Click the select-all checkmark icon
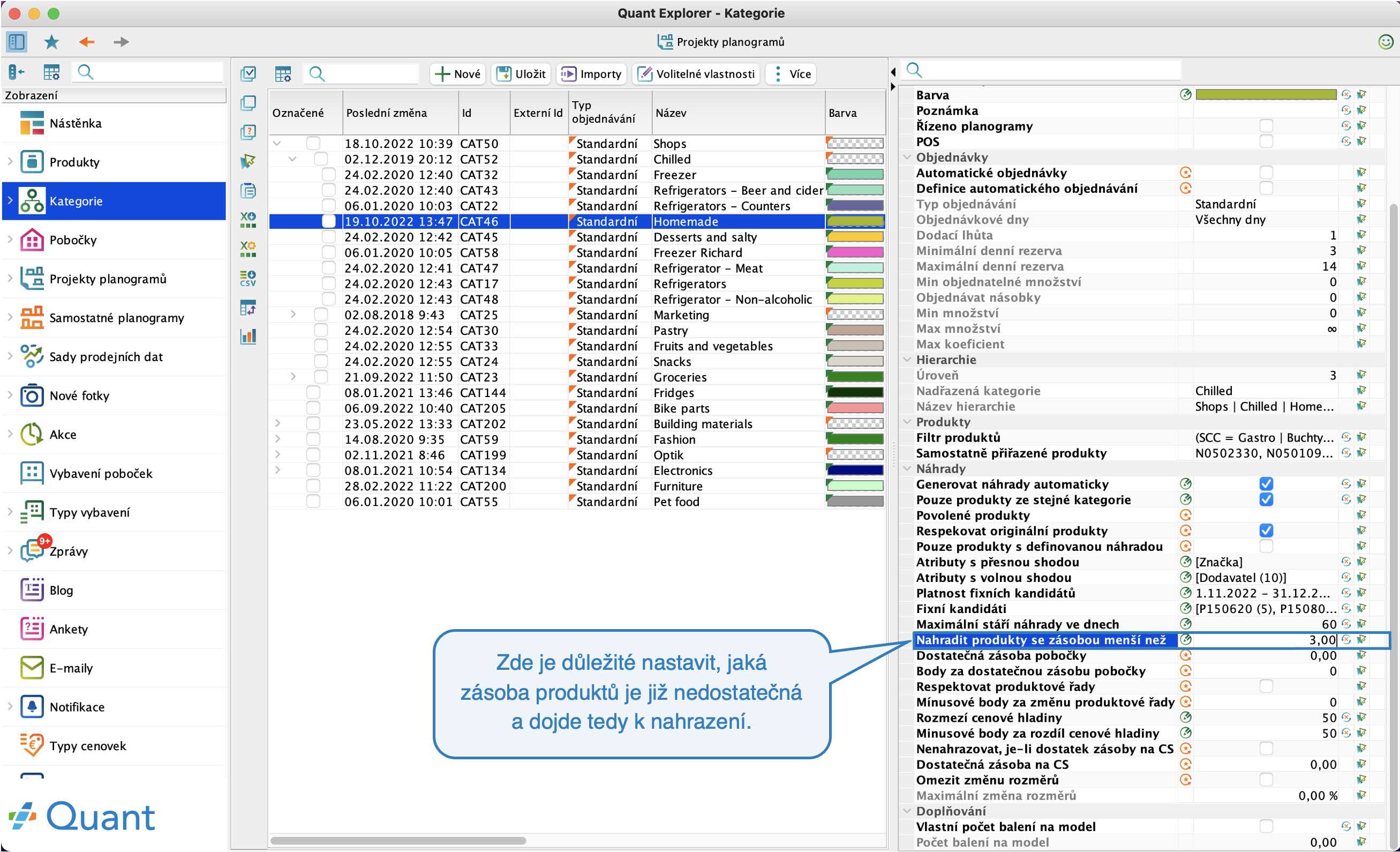 (x=249, y=73)
